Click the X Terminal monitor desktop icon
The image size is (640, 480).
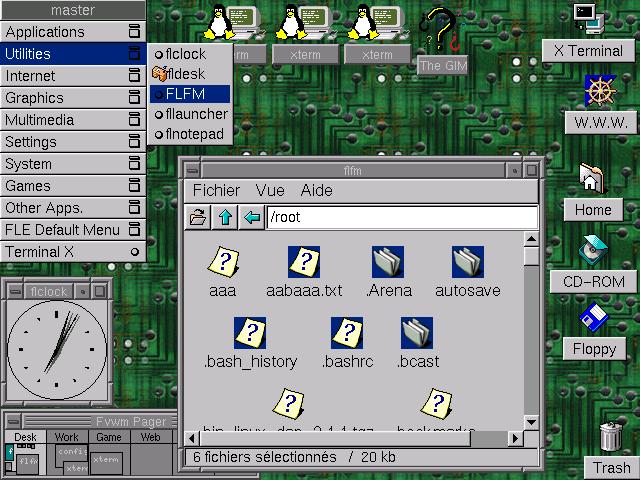(588, 18)
